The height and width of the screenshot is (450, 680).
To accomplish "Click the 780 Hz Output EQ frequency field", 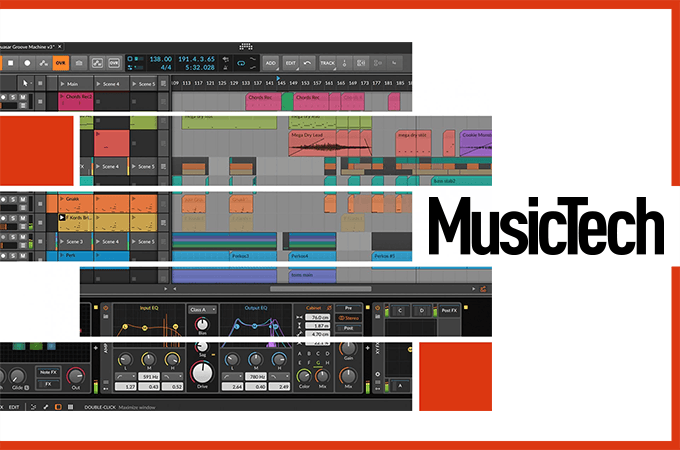I will click(256, 377).
